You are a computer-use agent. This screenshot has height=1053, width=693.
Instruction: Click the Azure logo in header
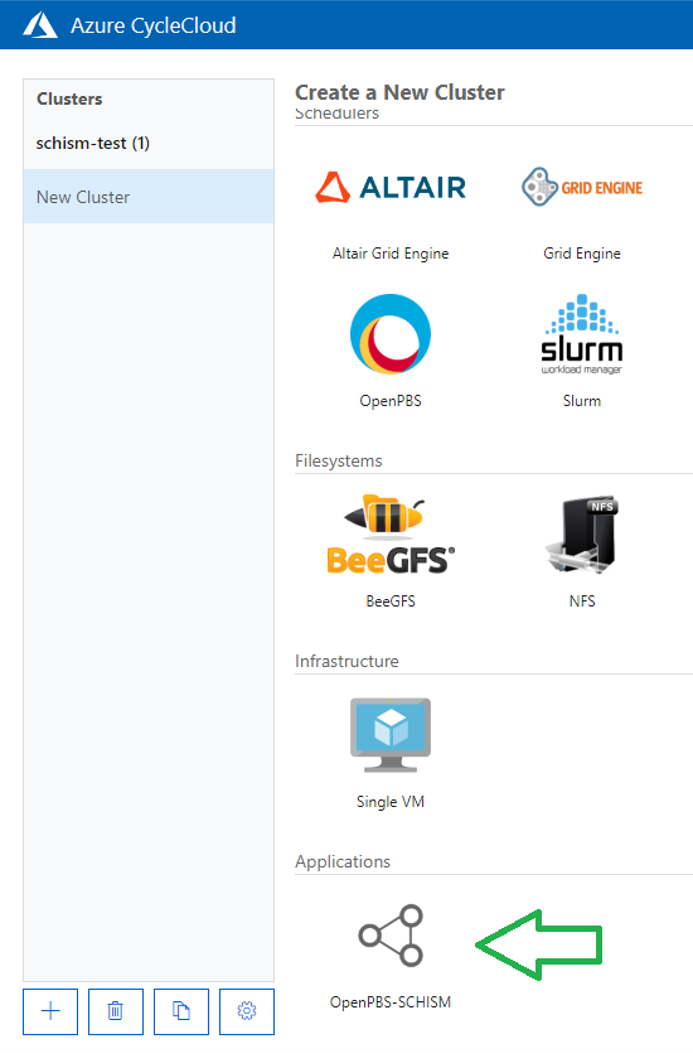[x=40, y=26]
